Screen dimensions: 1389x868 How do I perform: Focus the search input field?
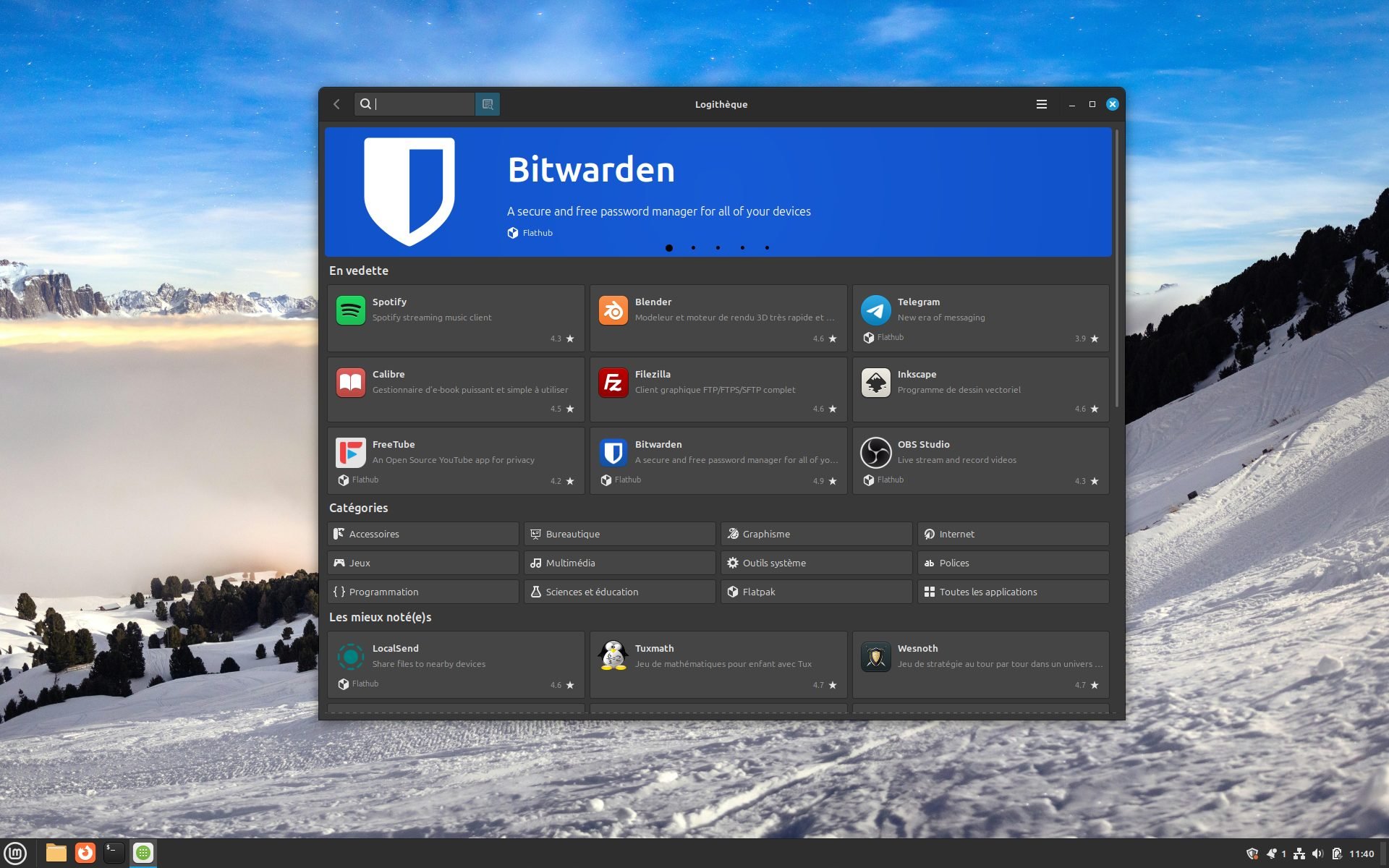point(415,104)
